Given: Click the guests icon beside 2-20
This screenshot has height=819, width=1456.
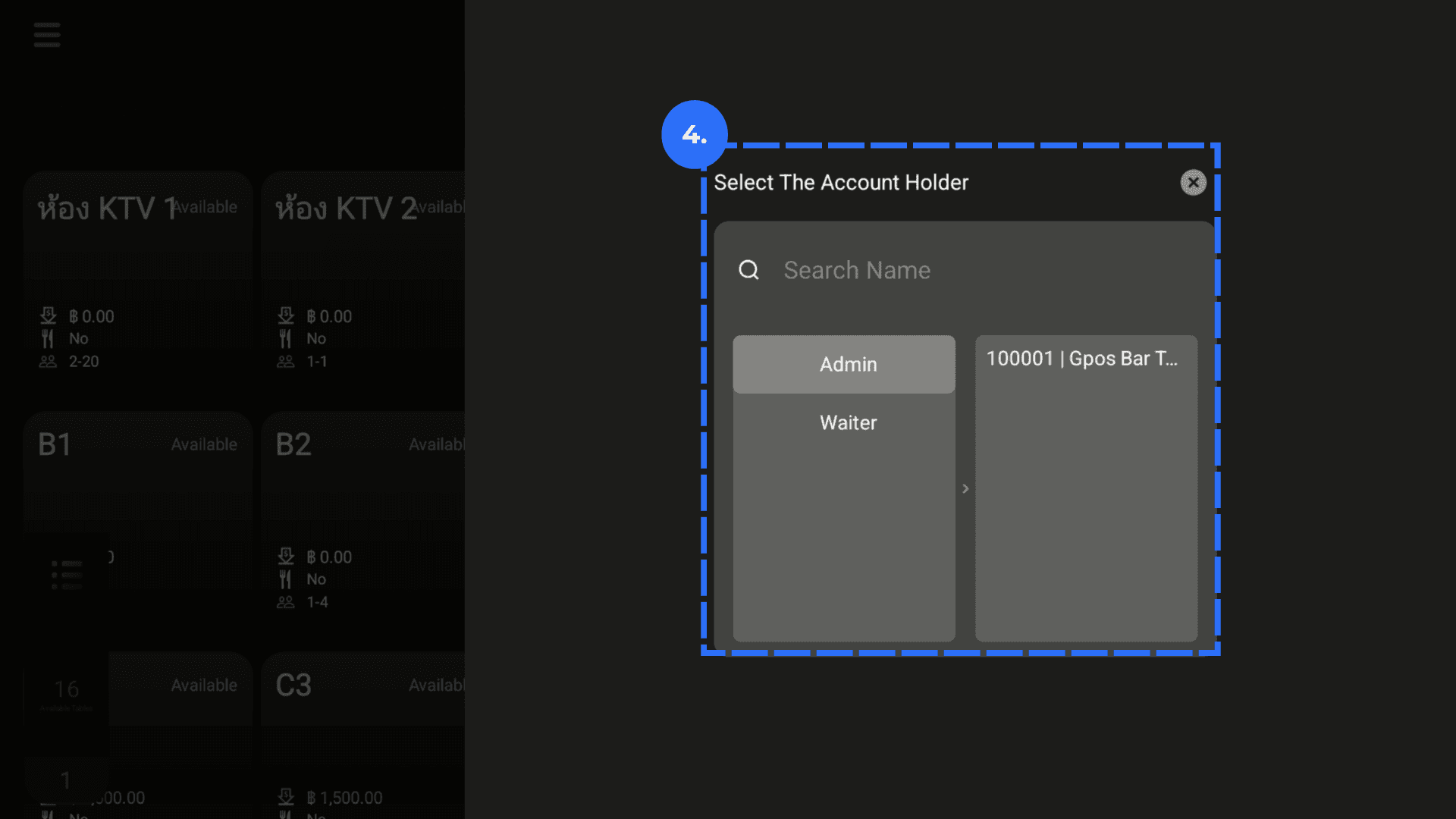Looking at the screenshot, I should [48, 362].
